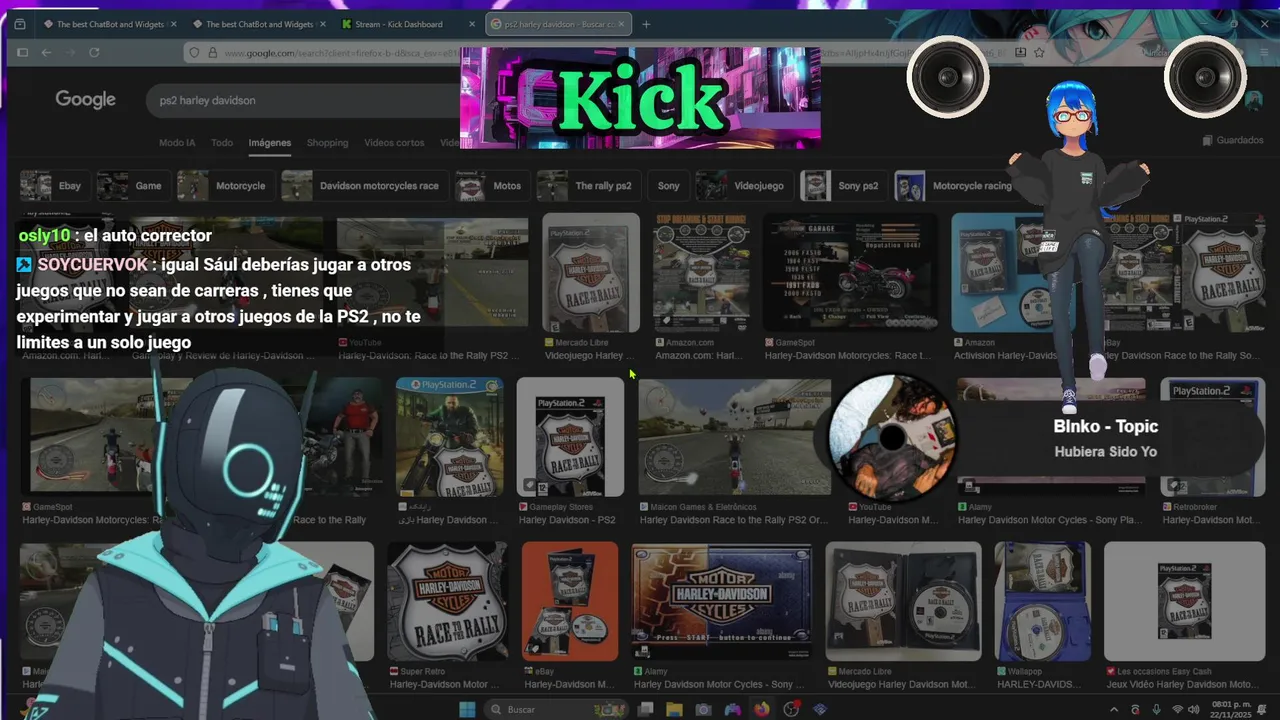Open Mercado Libre open case result
The height and width of the screenshot is (720, 1280).
coord(904,601)
